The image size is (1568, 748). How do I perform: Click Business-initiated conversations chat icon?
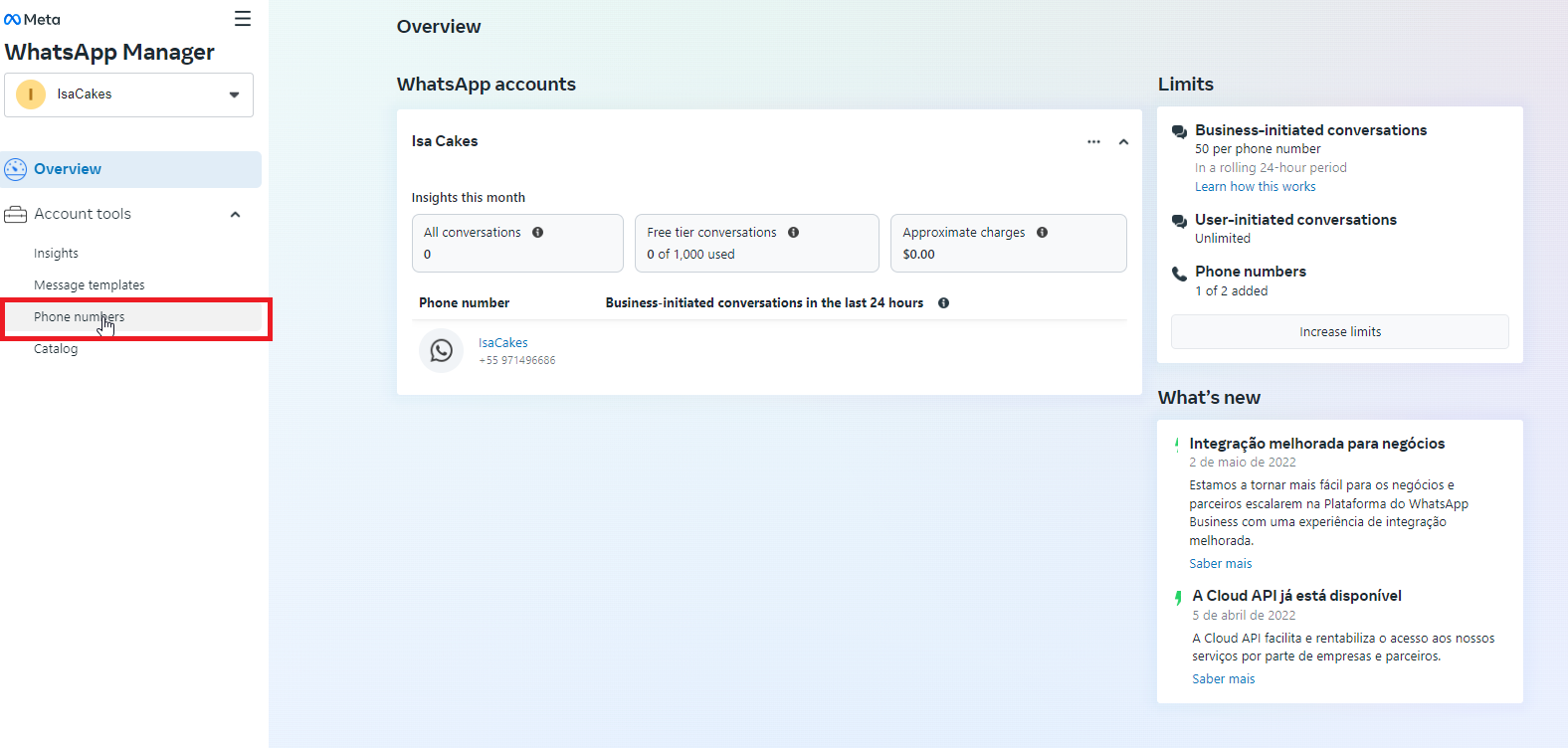pos(1179,131)
